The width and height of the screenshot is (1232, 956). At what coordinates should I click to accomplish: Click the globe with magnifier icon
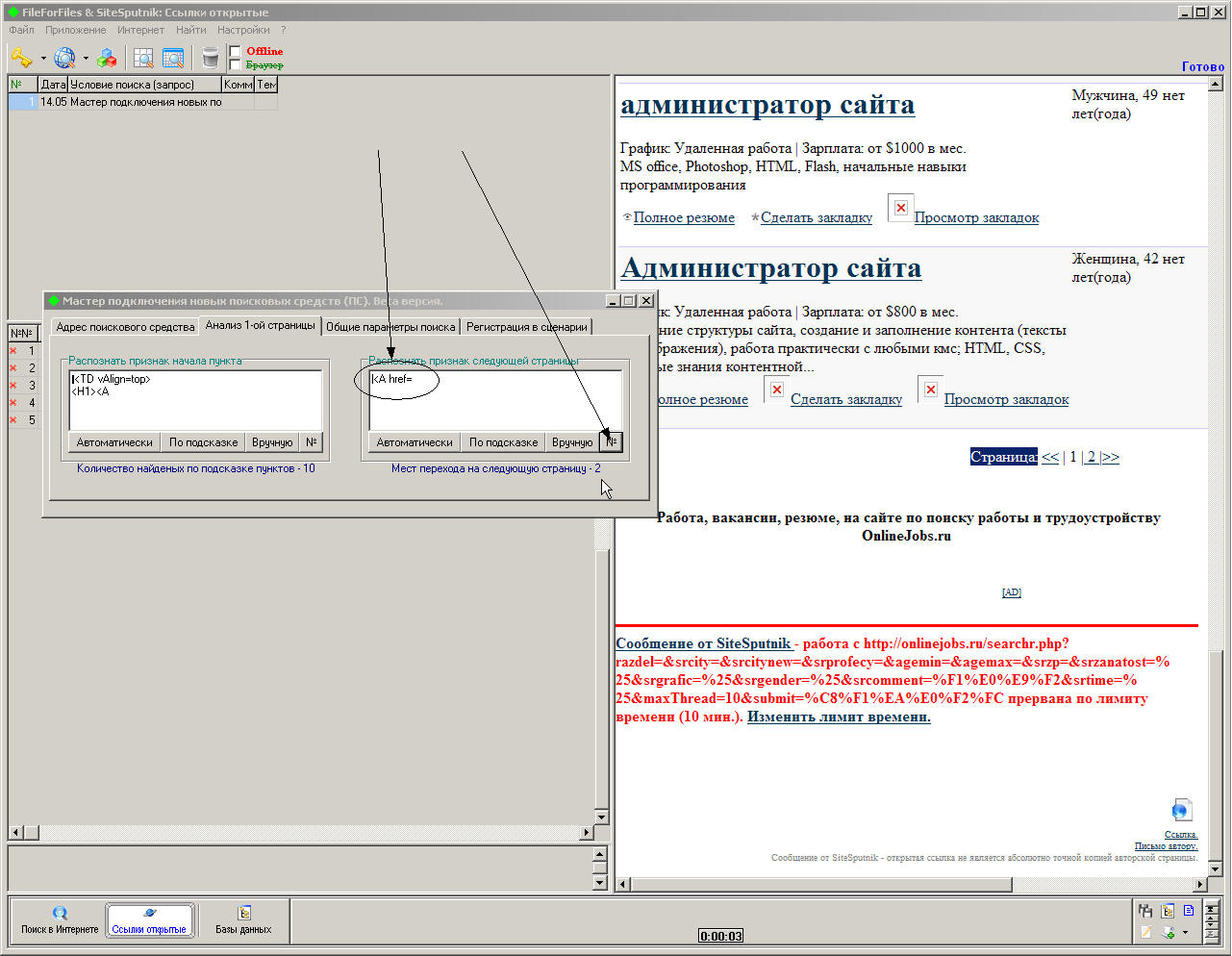[64, 59]
